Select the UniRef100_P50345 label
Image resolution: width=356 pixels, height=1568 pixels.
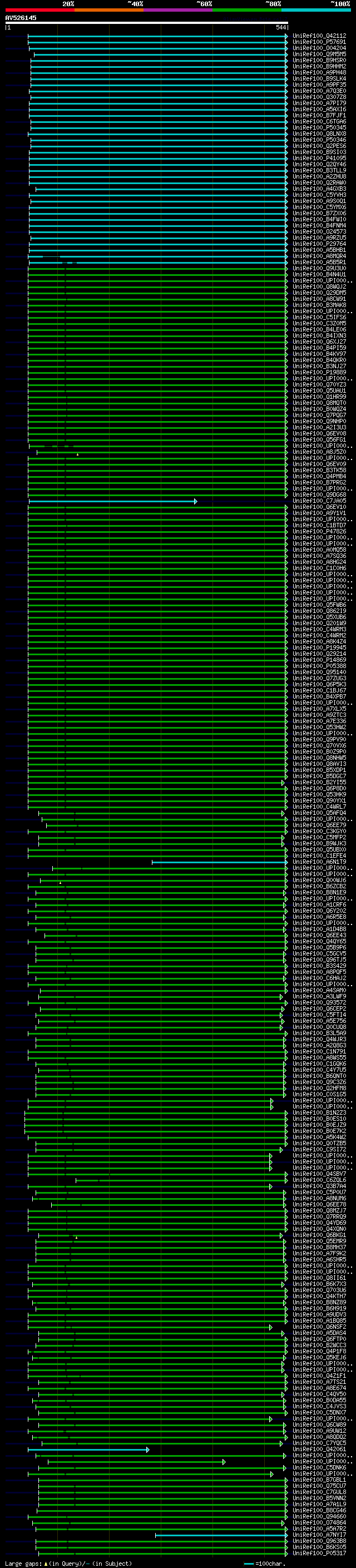[319, 128]
